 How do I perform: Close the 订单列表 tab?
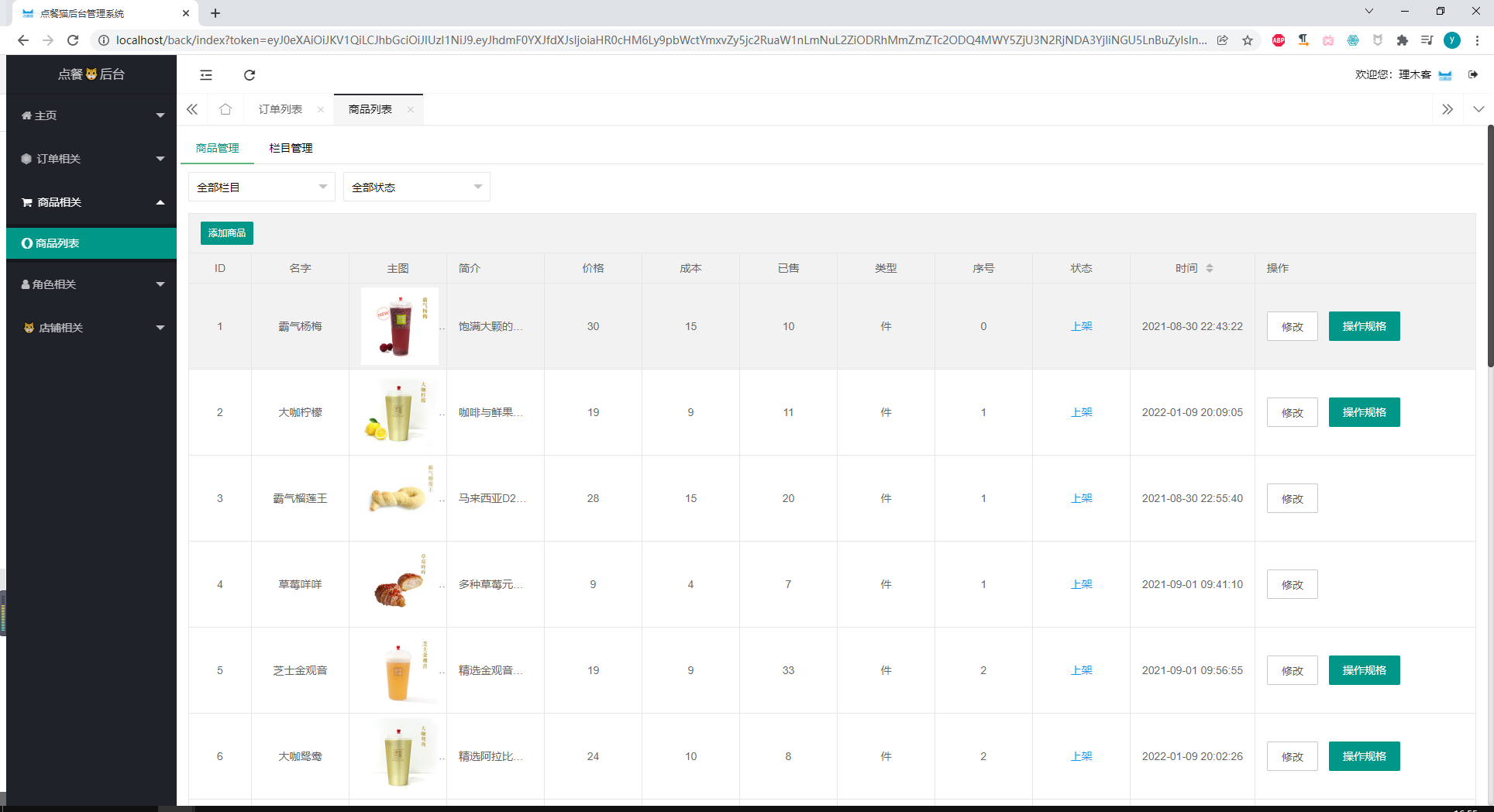click(321, 109)
